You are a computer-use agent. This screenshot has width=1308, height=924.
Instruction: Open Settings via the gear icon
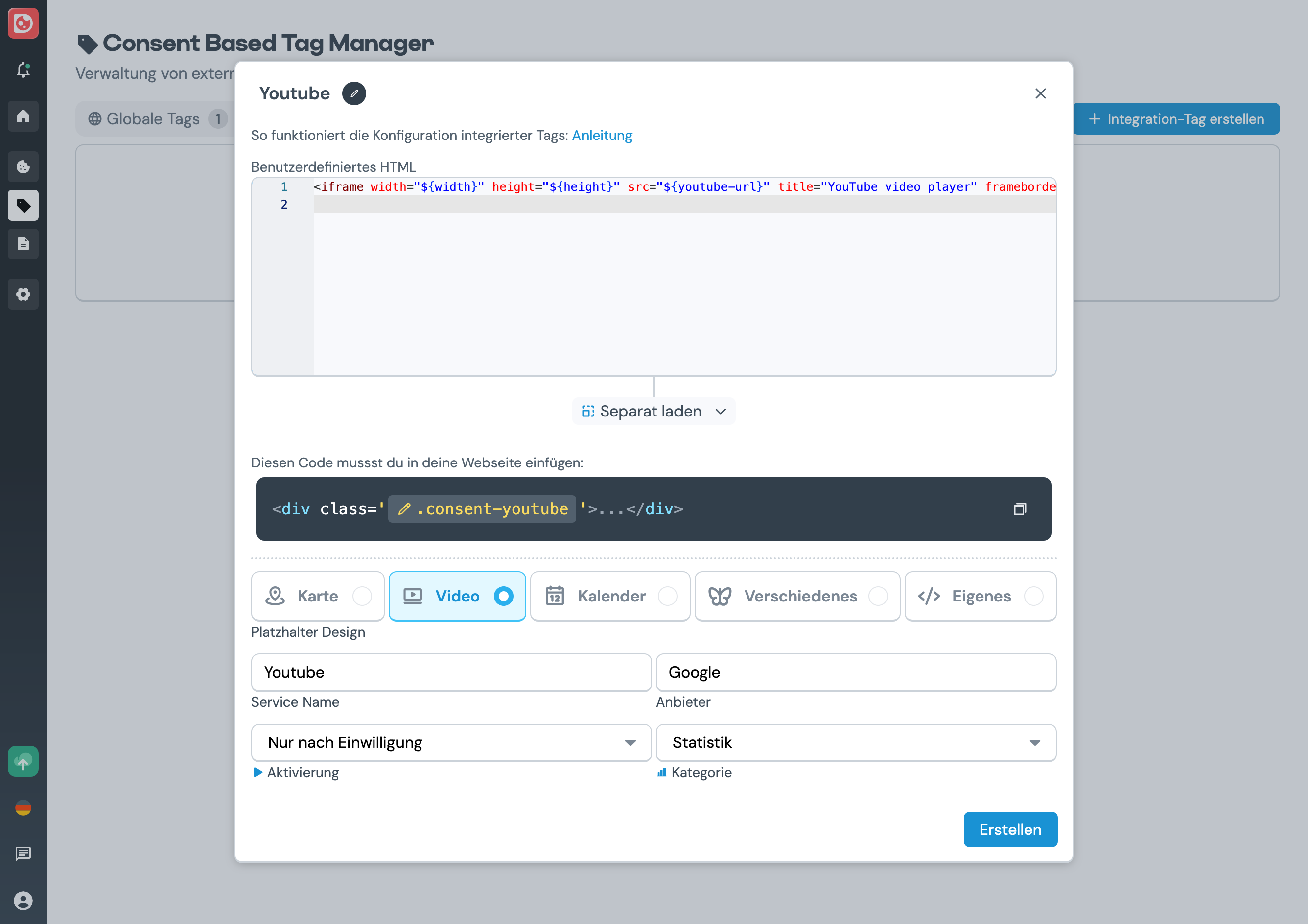click(23, 294)
